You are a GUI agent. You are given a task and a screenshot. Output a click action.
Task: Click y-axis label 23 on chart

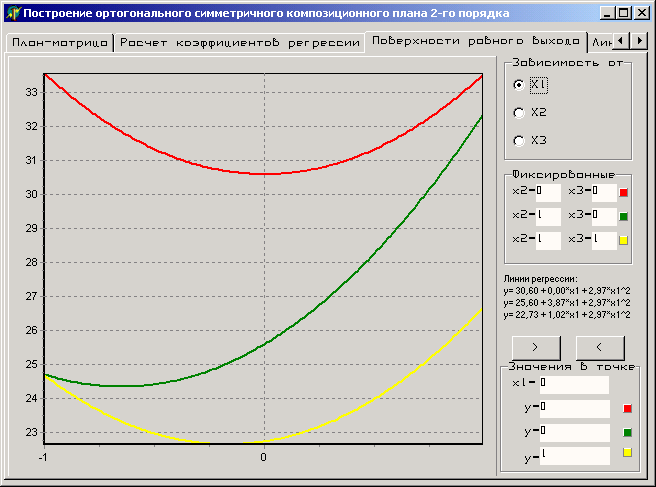pyautogui.click(x=31, y=432)
